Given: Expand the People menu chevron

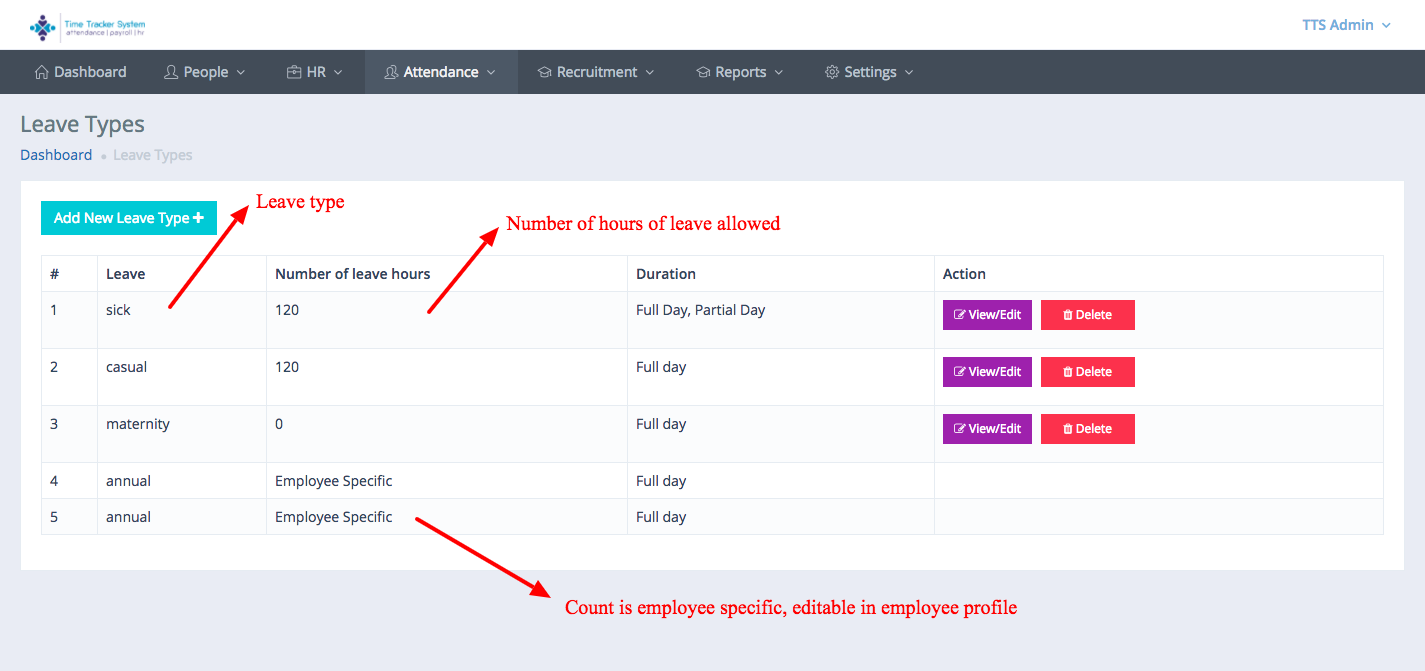Looking at the screenshot, I should coord(241,73).
